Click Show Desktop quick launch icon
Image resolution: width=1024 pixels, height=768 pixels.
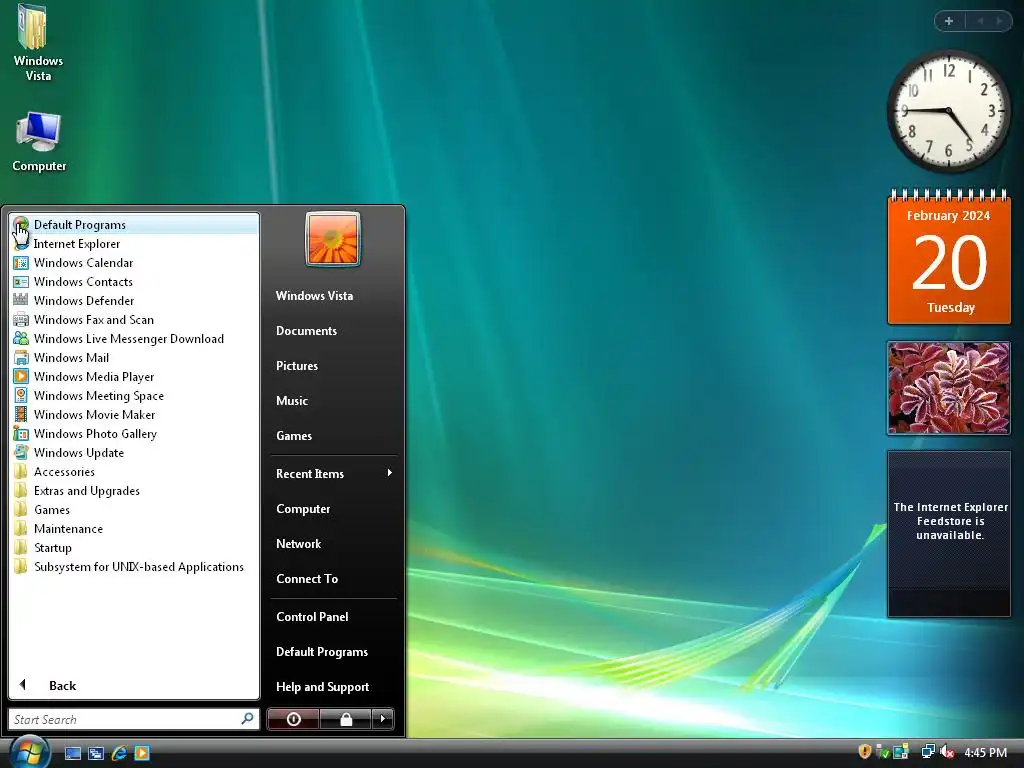pos(72,753)
